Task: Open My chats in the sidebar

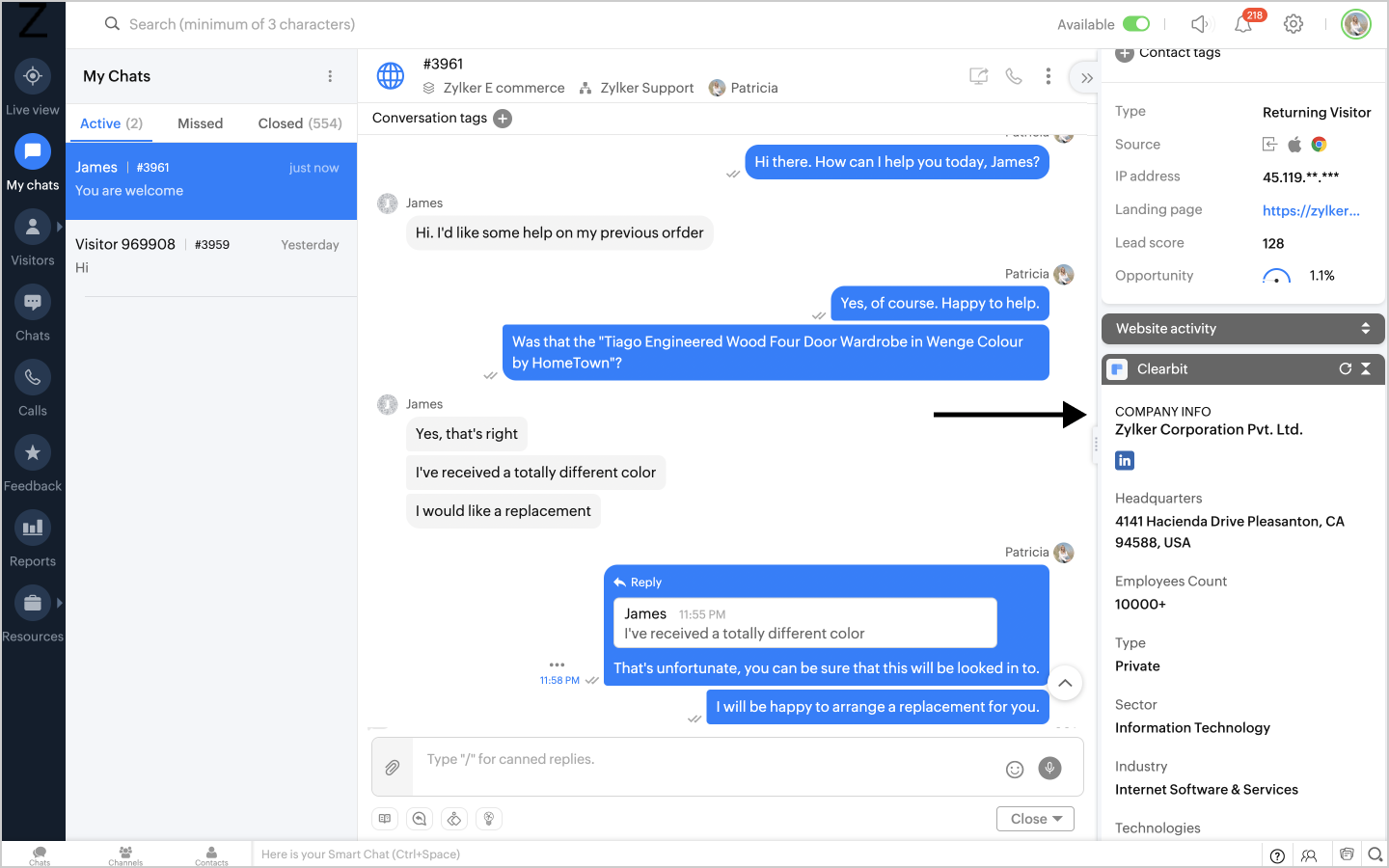Action: tap(33, 162)
